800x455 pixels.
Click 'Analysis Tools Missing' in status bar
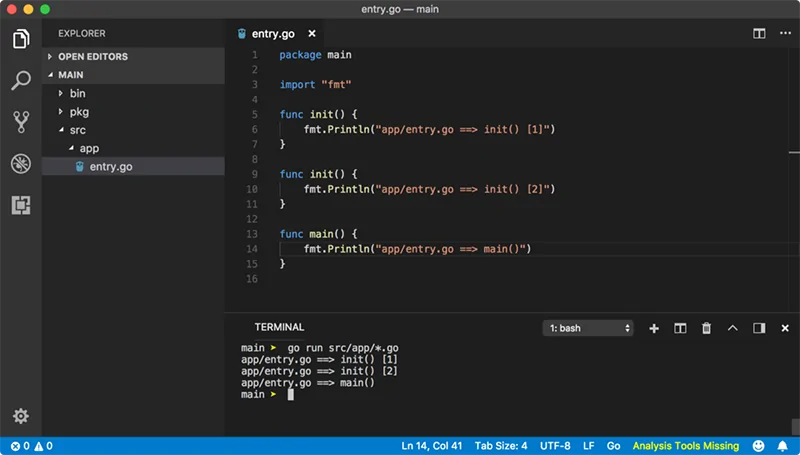685,446
